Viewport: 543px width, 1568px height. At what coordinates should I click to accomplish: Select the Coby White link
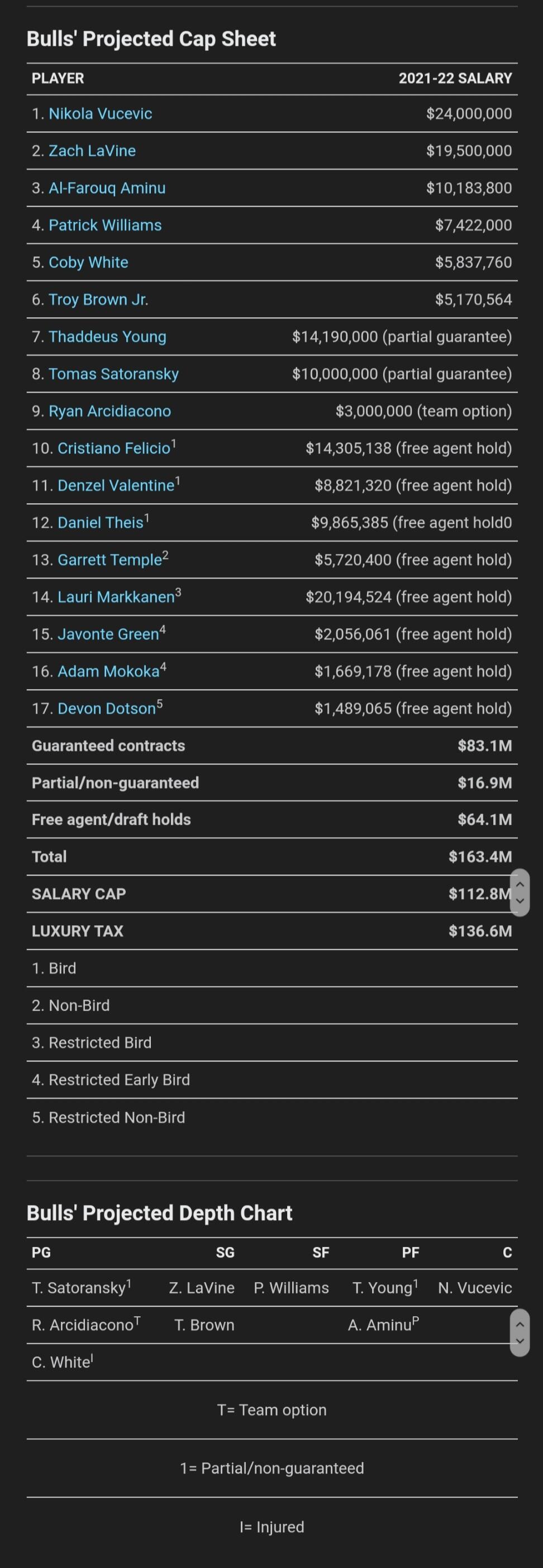click(x=88, y=262)
